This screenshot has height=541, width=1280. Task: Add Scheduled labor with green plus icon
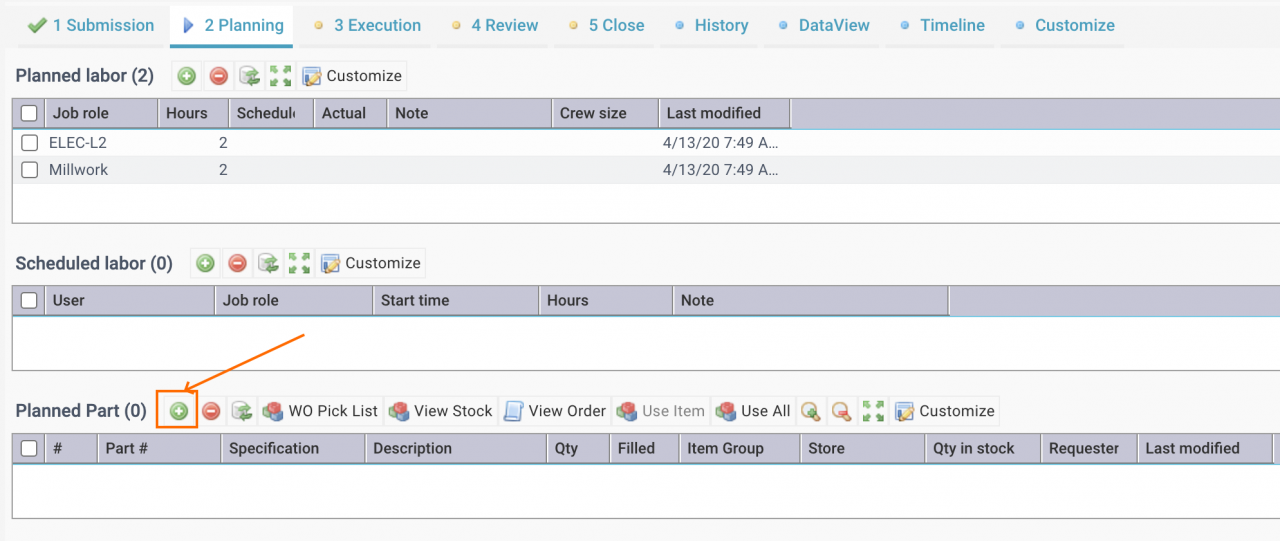pos(205,263)
